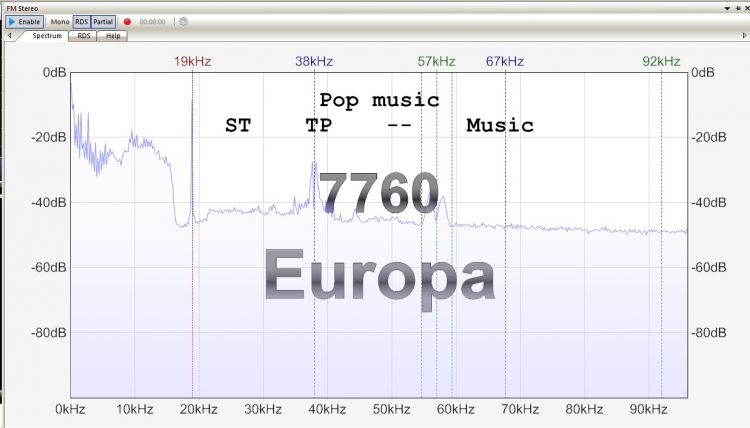Screen dimensions: 750x428
Task: Click the '0kHz' frequency axis label
Action: point(70,409)
